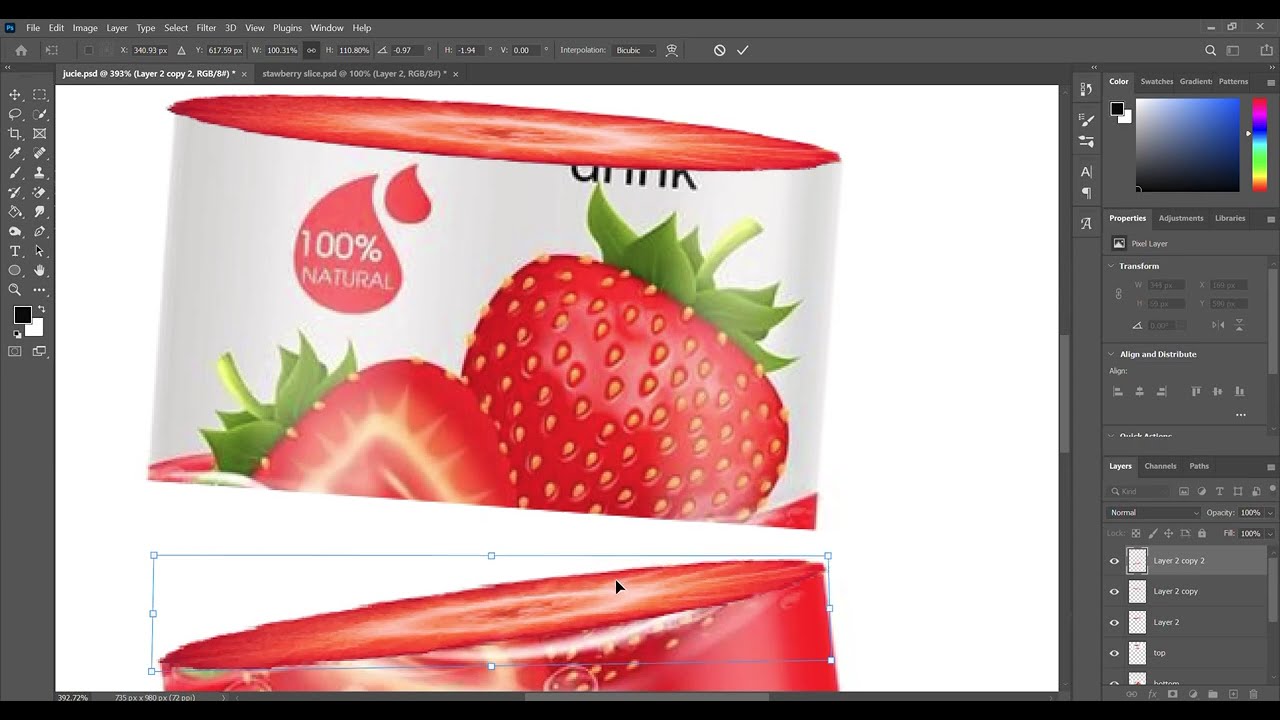Toggle the width-height link in options bar
Image resolution: width=1280 pixels, height=720 pixels.
click(311, 50)
